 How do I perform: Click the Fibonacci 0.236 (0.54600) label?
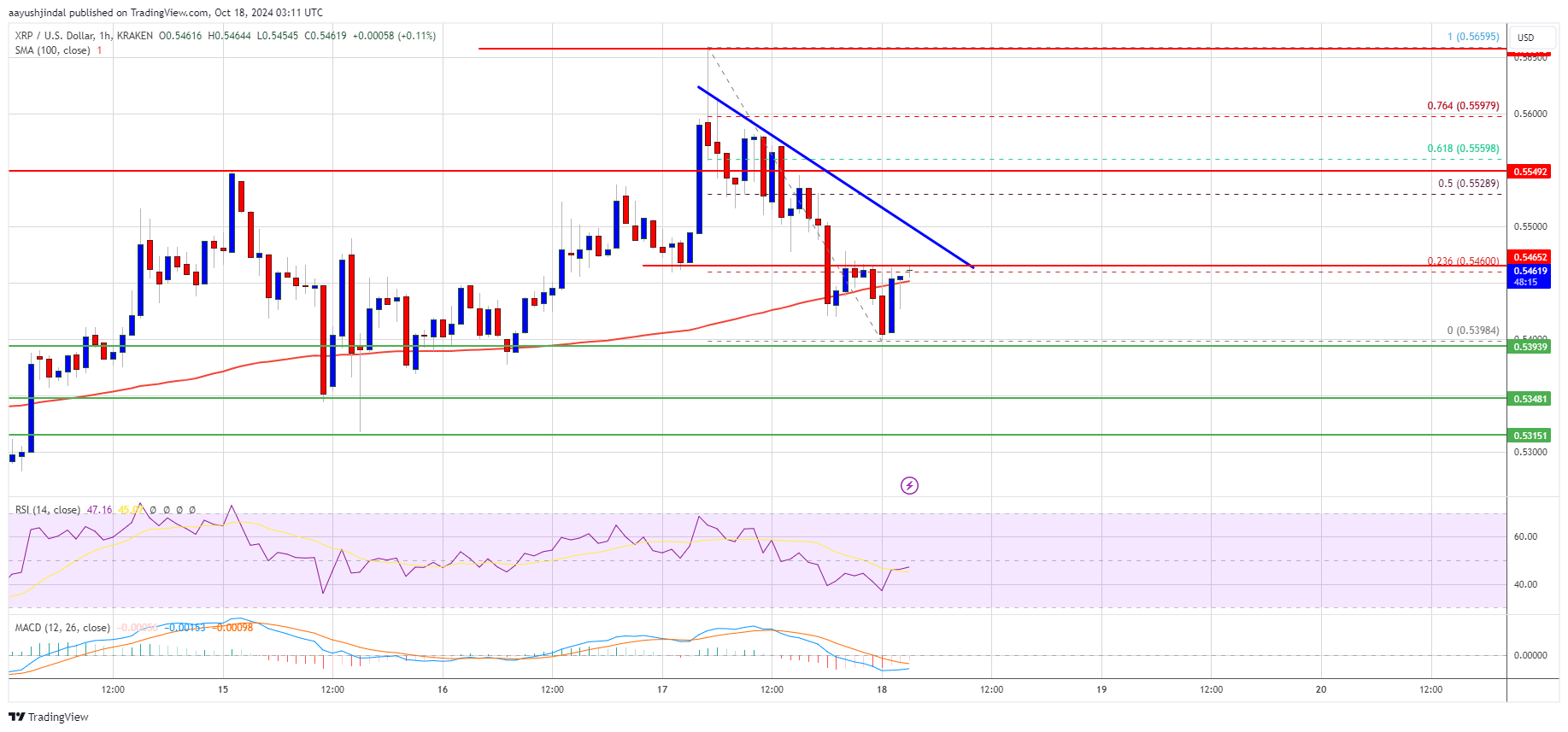(x=1463, y=261)
